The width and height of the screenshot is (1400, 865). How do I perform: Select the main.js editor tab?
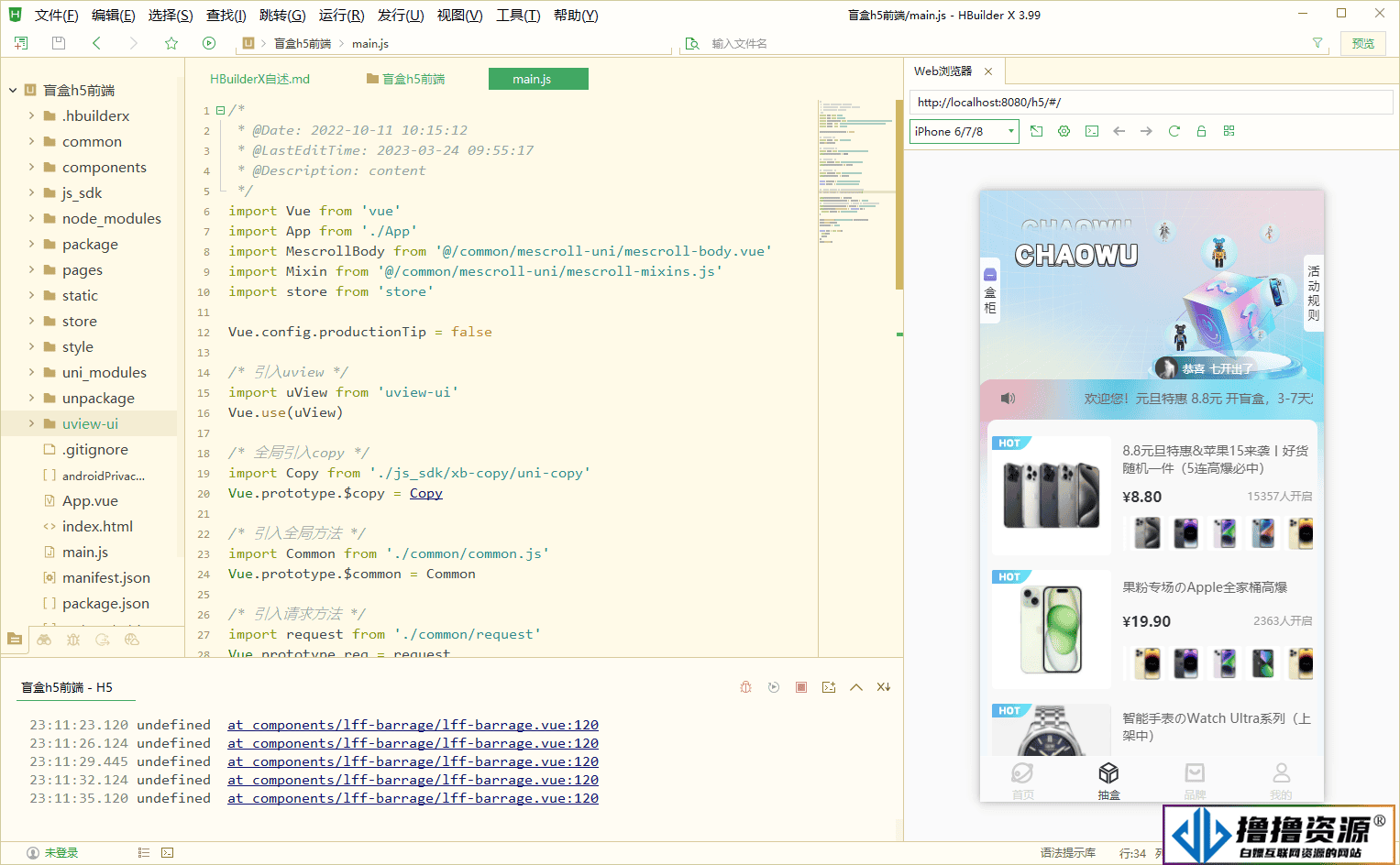click(x=538, y=79)
